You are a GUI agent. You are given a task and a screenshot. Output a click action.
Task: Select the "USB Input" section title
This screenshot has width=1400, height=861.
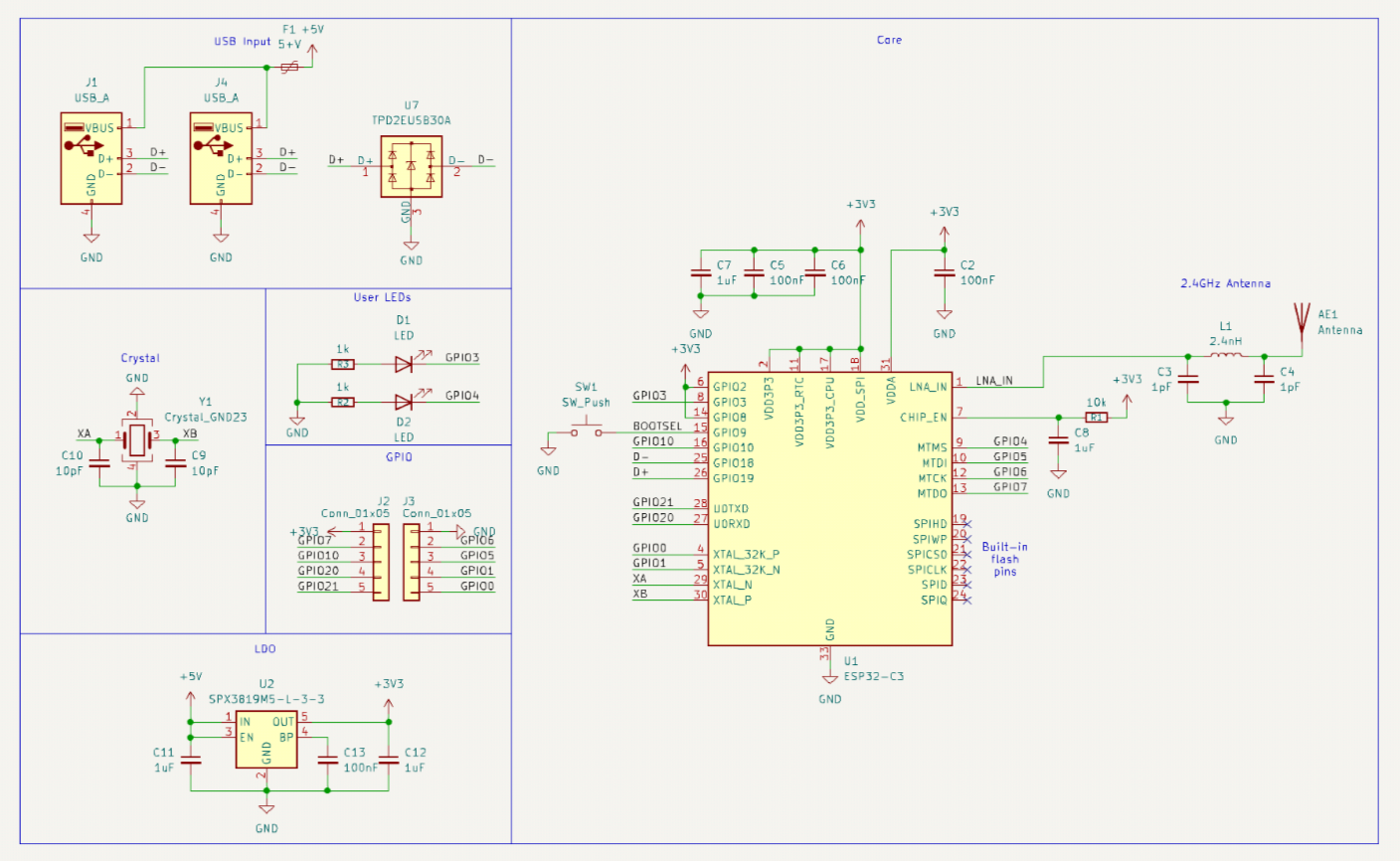click(242, 42)
